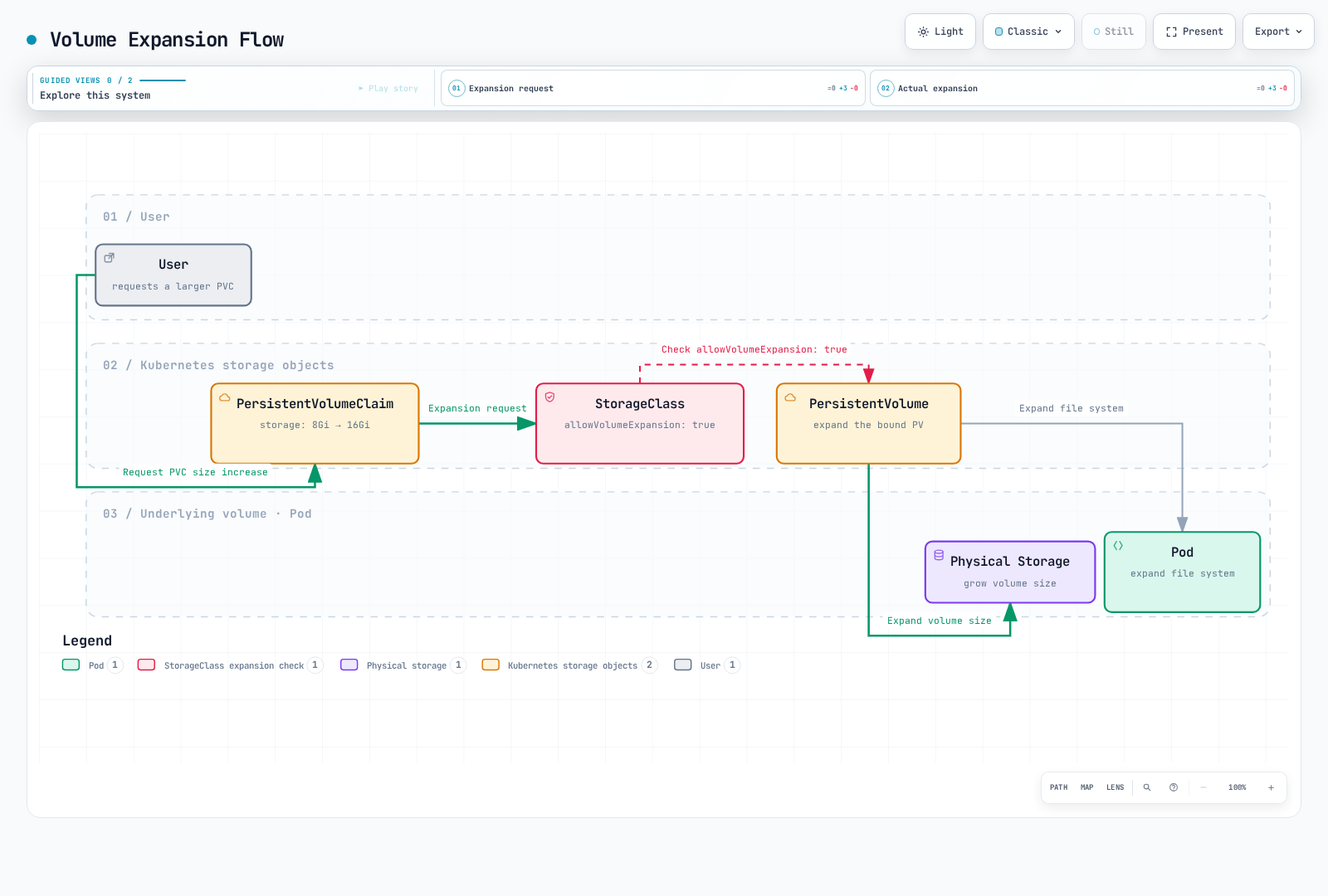Click the grey User legend swatch
This screenshot has height=896, width=1328.
[682, 665]
